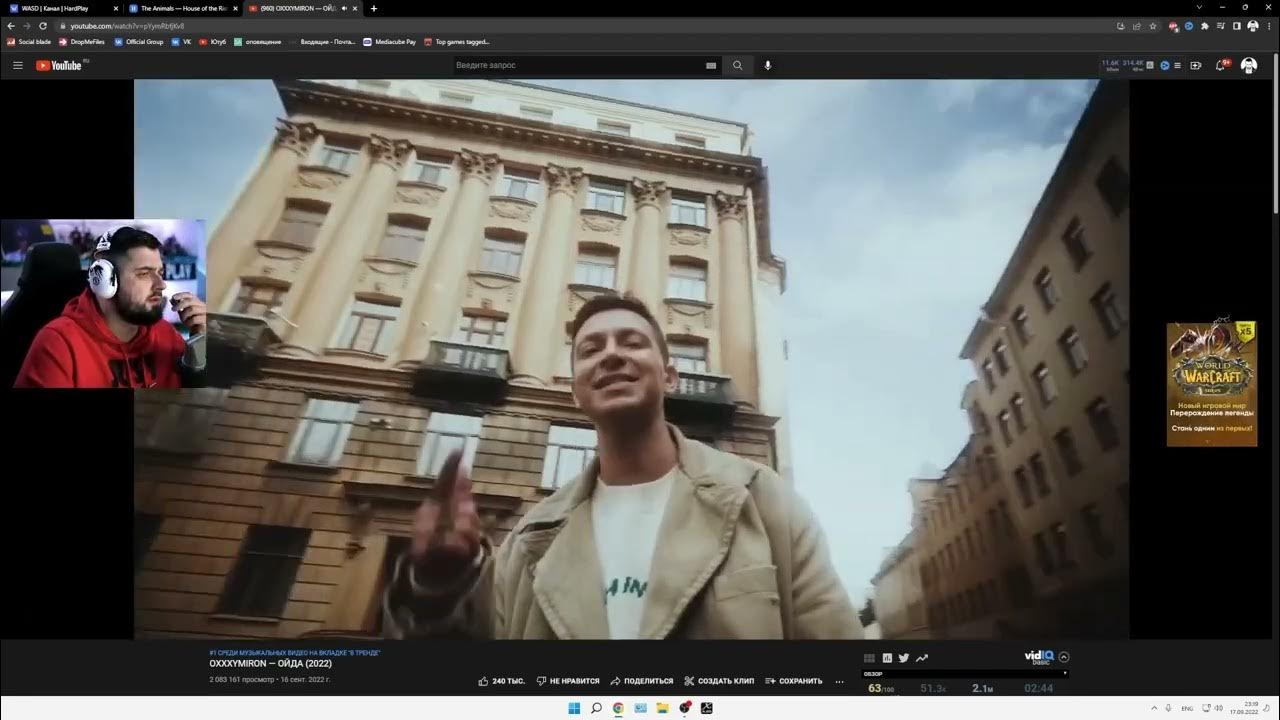Viewport: 1280px width, 720px height.
Task: Like the video (240 тыс.)
Action: click(x=501, y=681)
